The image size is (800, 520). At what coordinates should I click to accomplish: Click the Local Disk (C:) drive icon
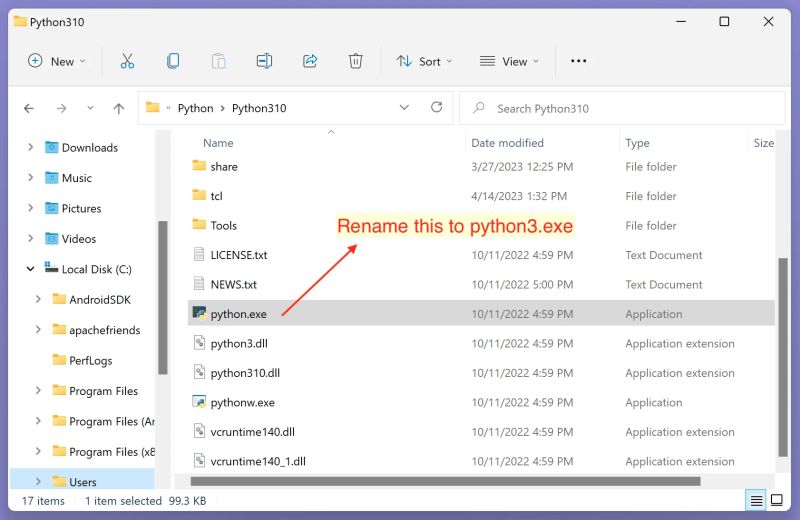coord(51,267)
